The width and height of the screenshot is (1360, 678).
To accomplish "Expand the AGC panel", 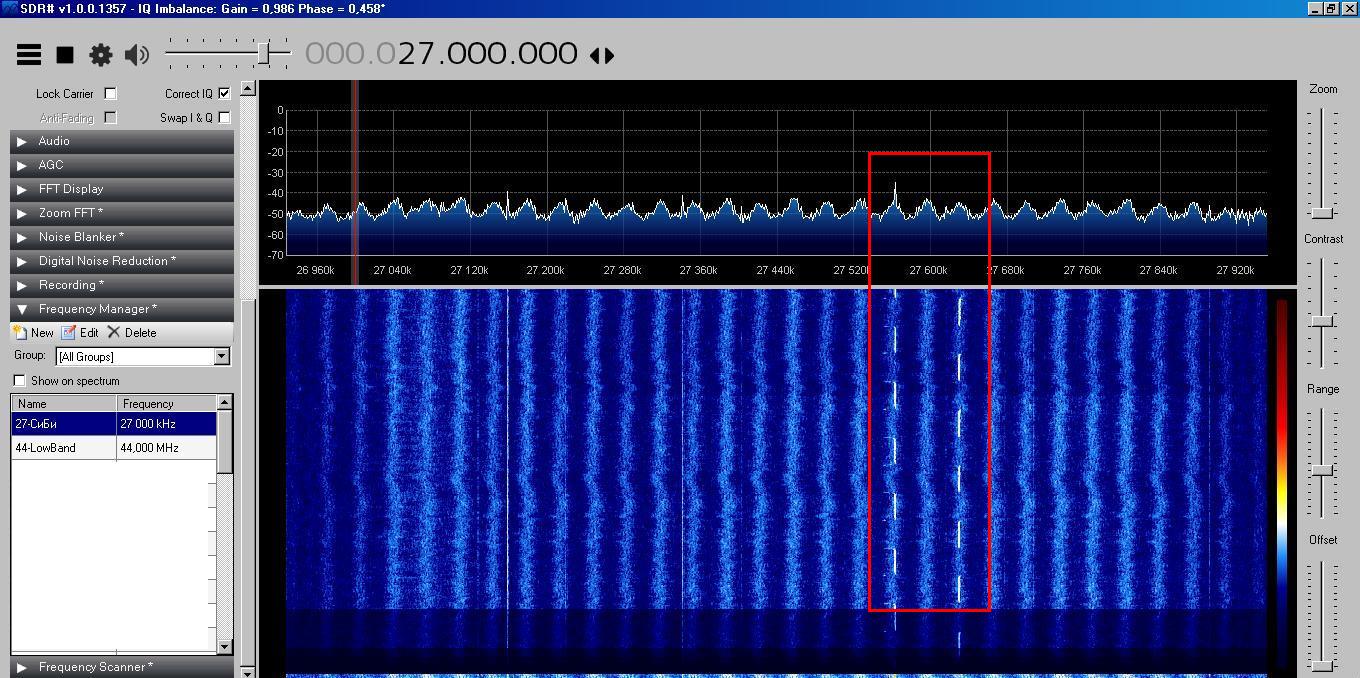I will point(122,165).
